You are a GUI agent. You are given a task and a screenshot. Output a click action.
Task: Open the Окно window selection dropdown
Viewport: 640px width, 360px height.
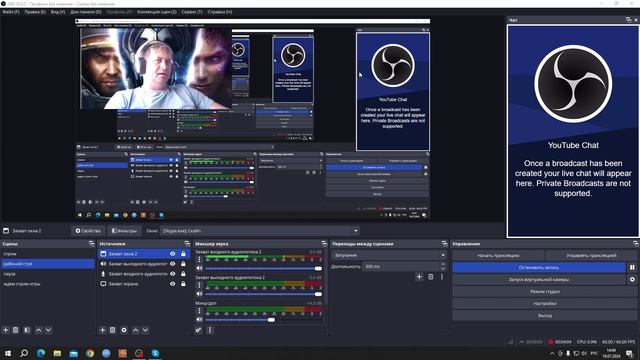point(260,231)
